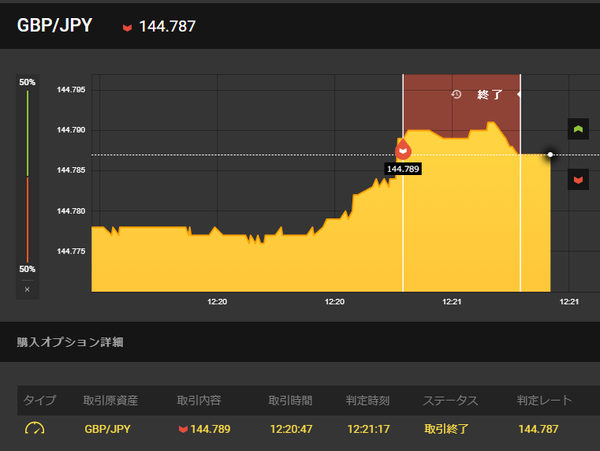
Task: Click the 購入オプション詳細 section heading
Action: click(70, 342)
